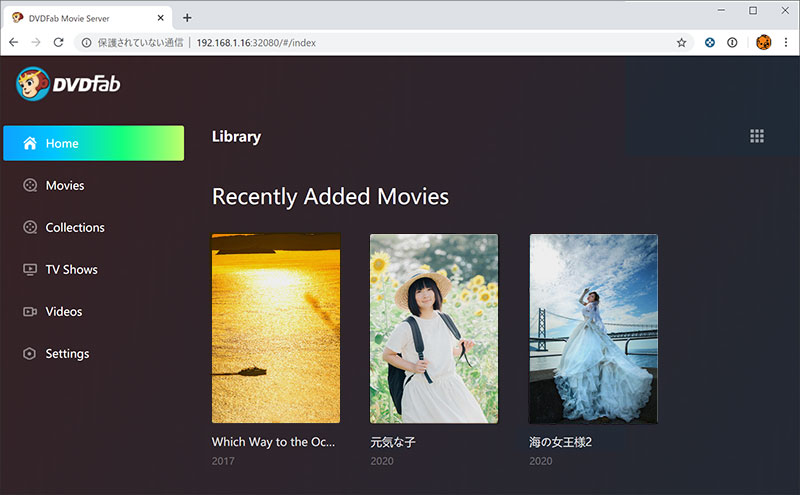Open a new browser tab

187,18
